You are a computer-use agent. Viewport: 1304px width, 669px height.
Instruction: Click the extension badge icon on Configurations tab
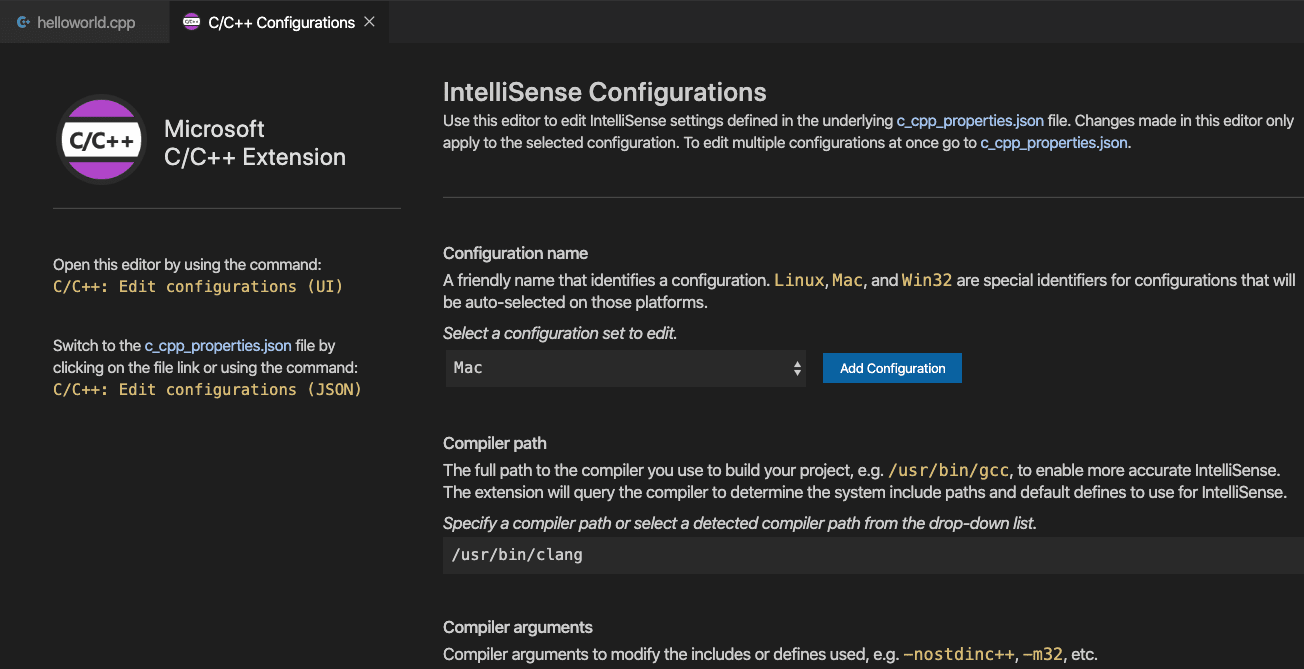point(194,21)
